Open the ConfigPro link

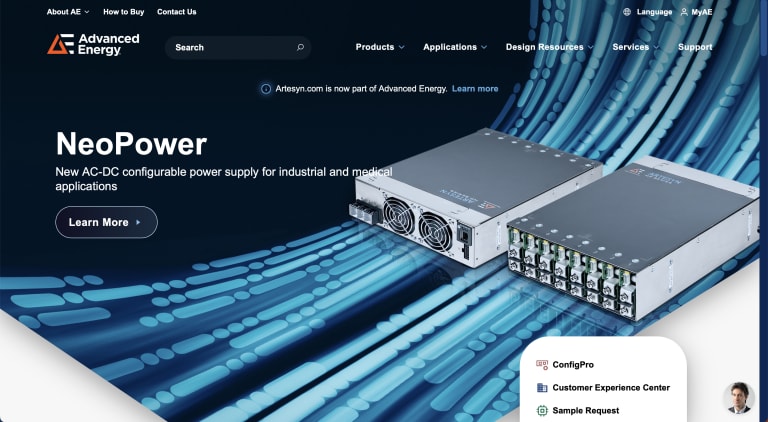(573, 365)
